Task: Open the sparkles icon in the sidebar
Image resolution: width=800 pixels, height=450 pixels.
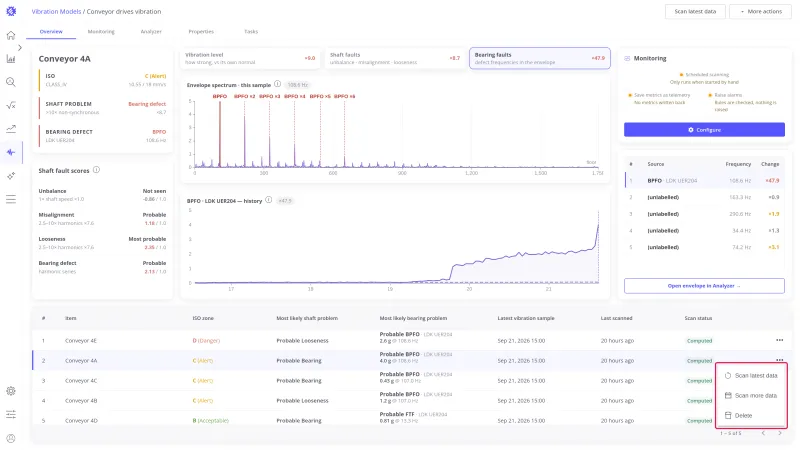Action: coord(11,176)
